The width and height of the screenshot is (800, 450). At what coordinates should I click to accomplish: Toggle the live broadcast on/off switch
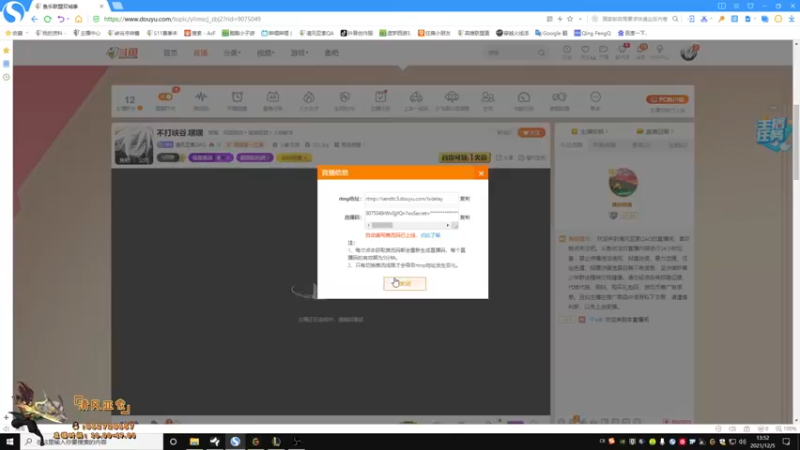(x=165, y=99)
